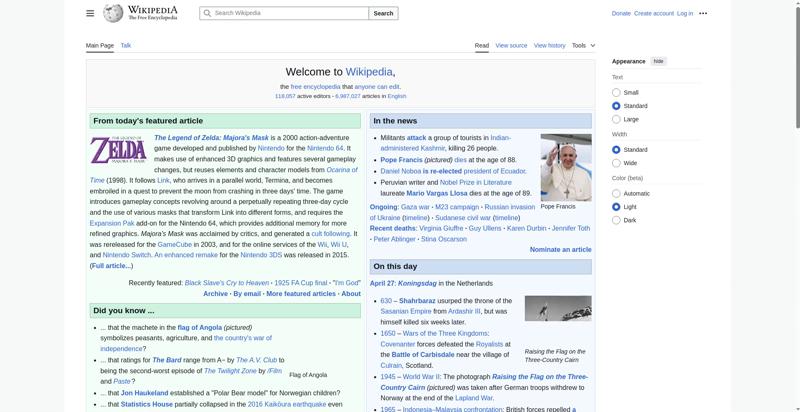Switch to the Main Page tab

tap(99, 45)
